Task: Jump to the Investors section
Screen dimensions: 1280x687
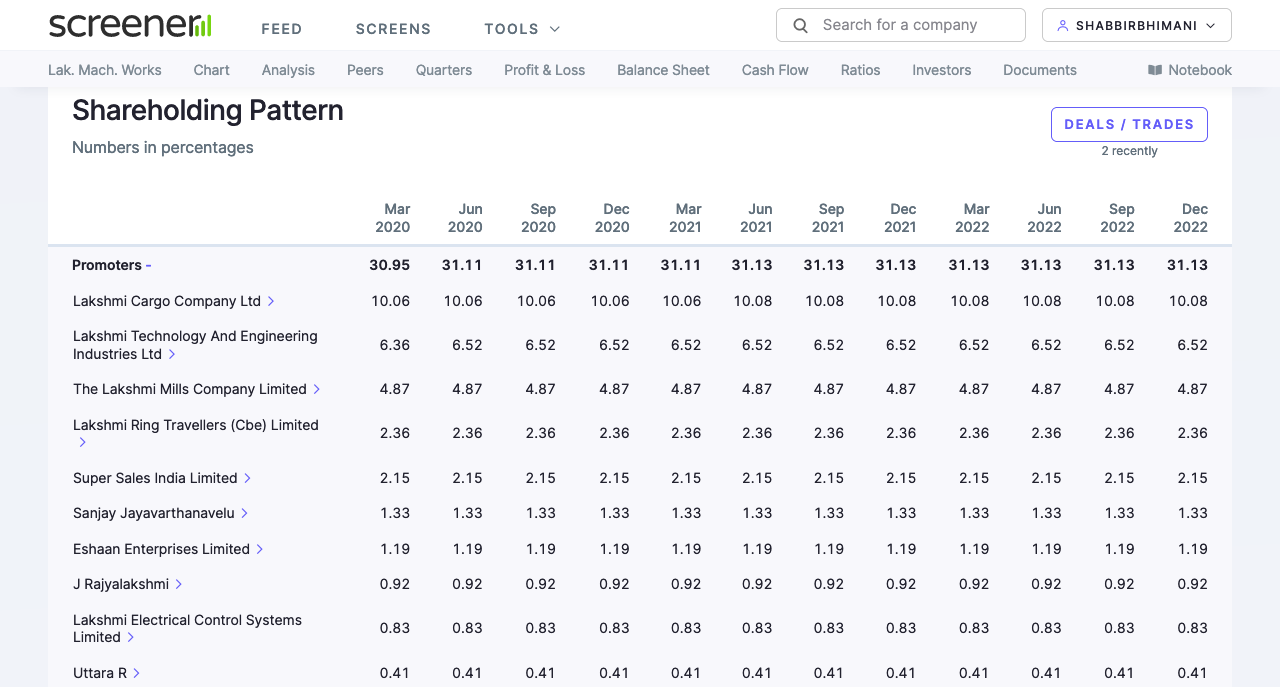Action: (942, 70)
